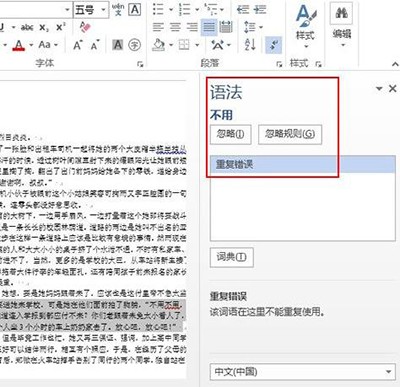Click the bullet list icon
Viewport: 400px width, 387px height.
pyautogui.click(x=158, y=9)
